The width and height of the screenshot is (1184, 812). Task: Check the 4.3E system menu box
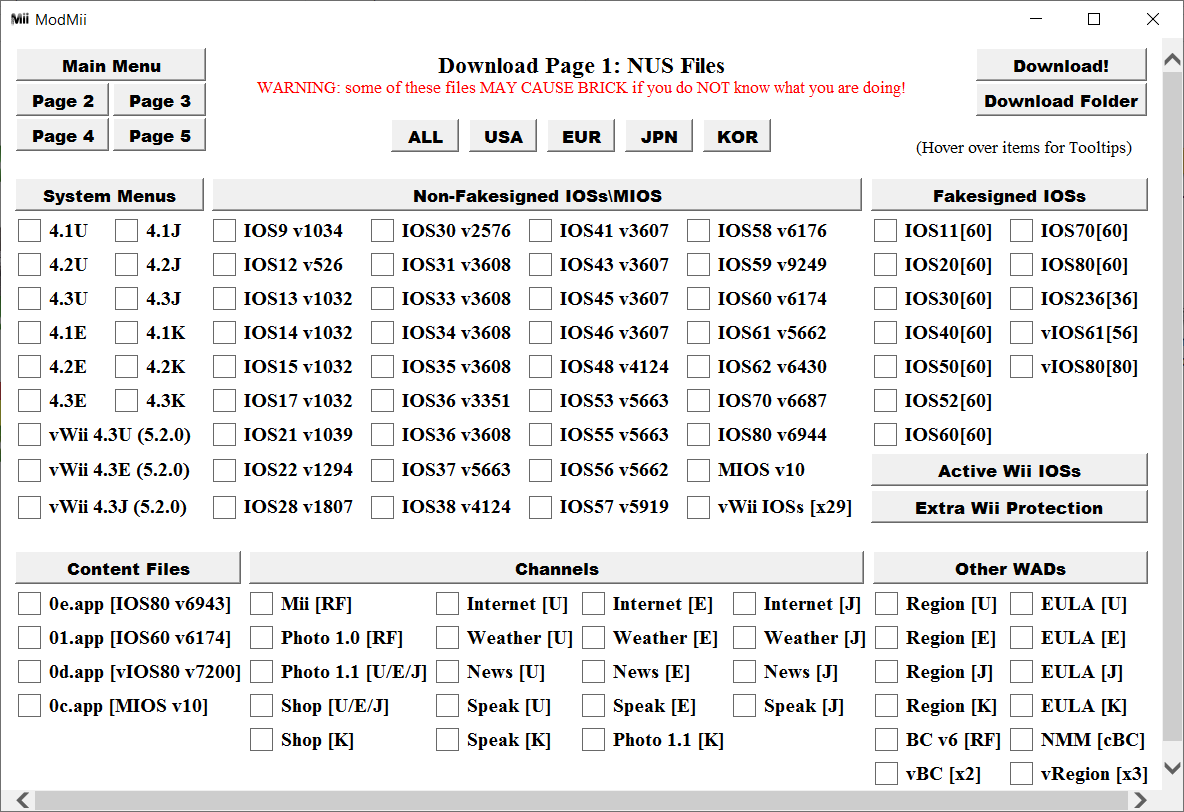coord(29,400)
